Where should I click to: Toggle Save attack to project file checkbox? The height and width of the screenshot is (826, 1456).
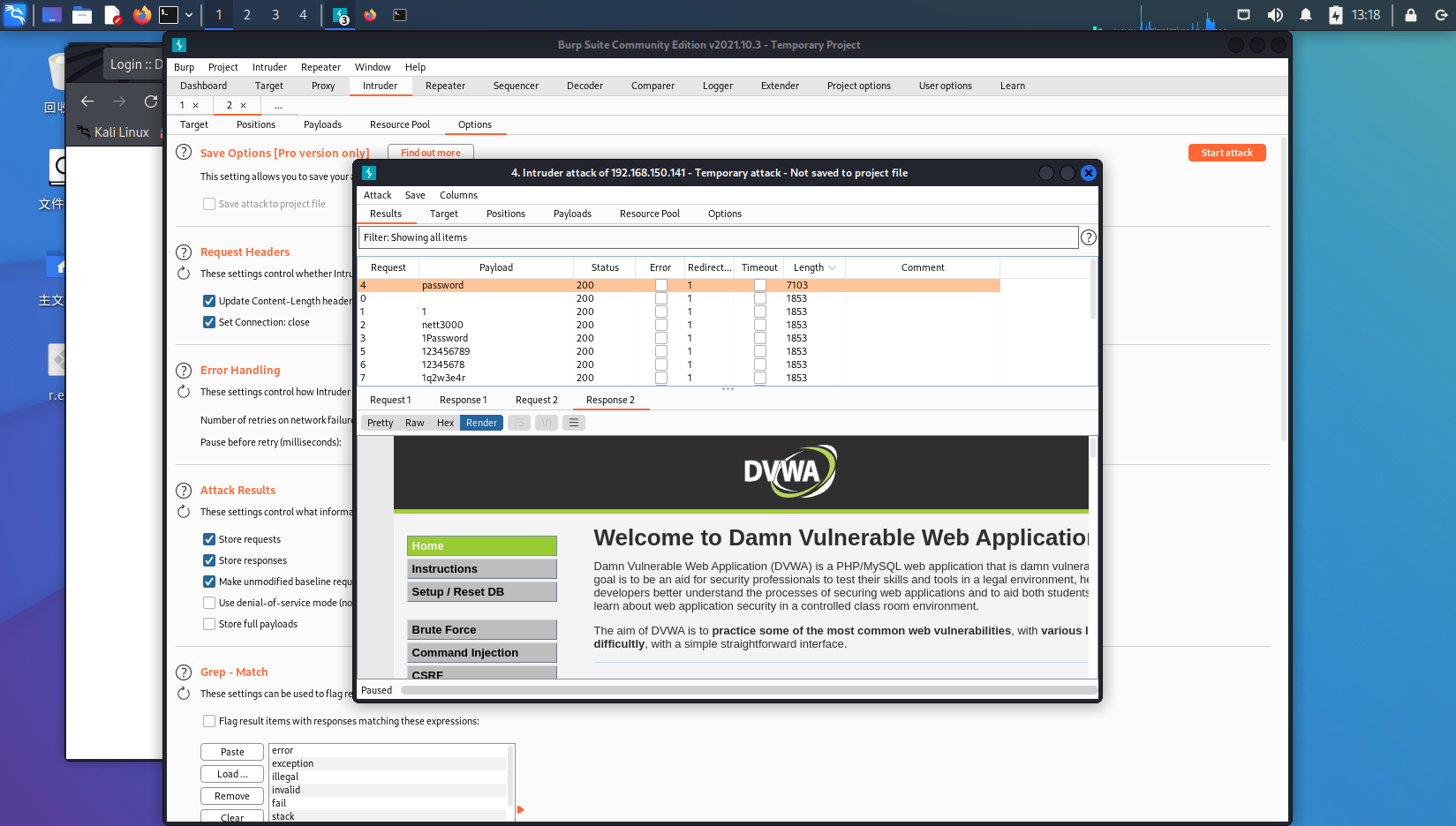(x=209, y=204)
